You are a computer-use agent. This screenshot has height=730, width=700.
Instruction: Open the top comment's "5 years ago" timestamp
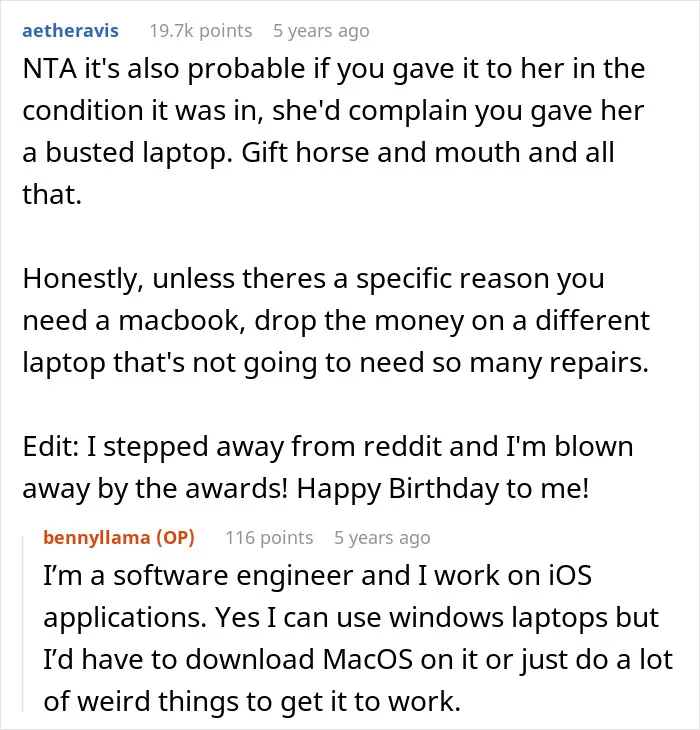point(321,31)
